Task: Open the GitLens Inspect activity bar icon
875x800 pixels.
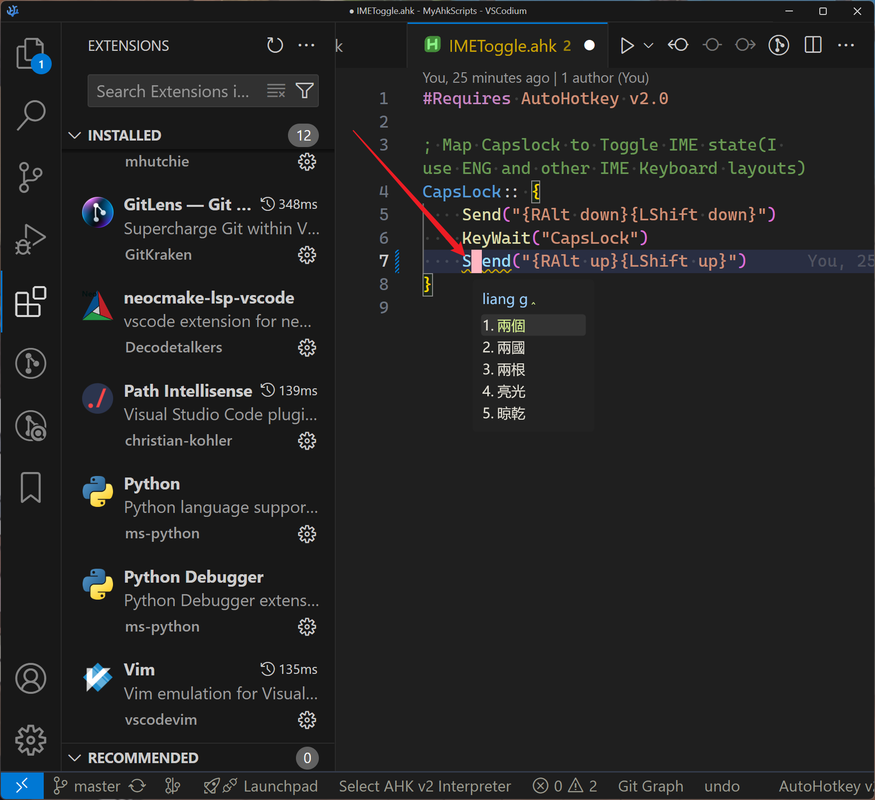Action: (x=31, y=426)
